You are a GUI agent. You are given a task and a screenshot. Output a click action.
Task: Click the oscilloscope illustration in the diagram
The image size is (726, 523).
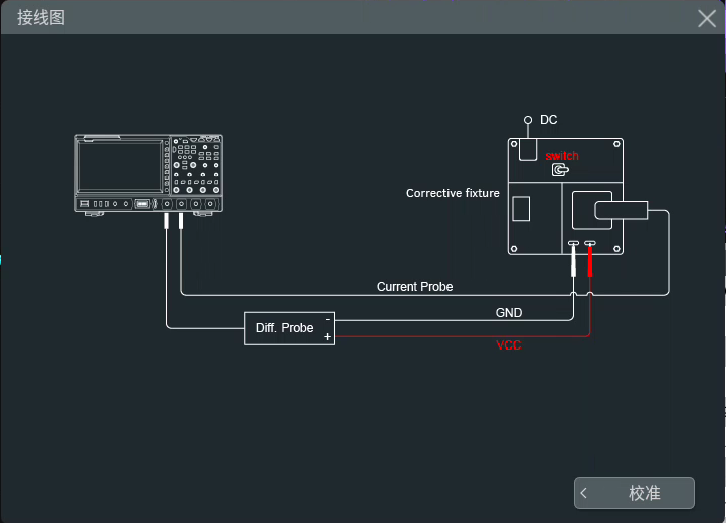pyautogui.click(x=149, y=175)
